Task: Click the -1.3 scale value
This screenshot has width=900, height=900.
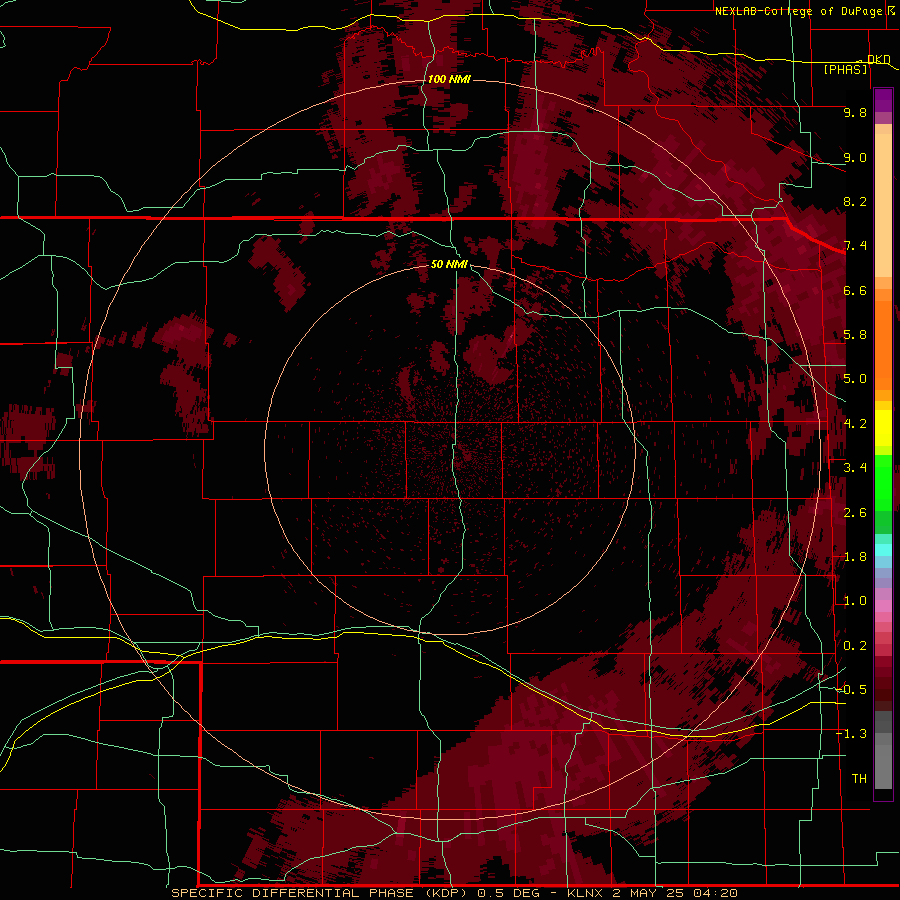Action: (851, 734)
